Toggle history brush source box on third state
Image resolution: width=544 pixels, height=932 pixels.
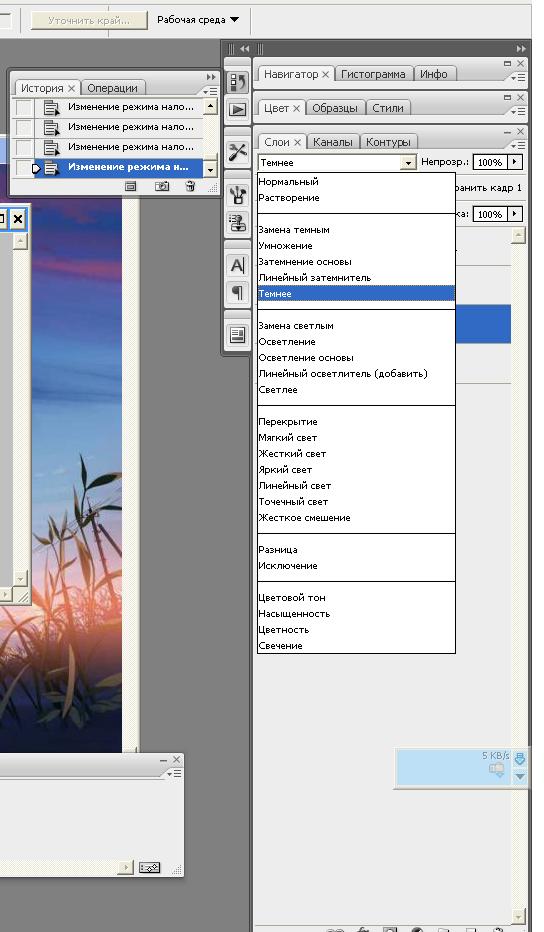23,147
